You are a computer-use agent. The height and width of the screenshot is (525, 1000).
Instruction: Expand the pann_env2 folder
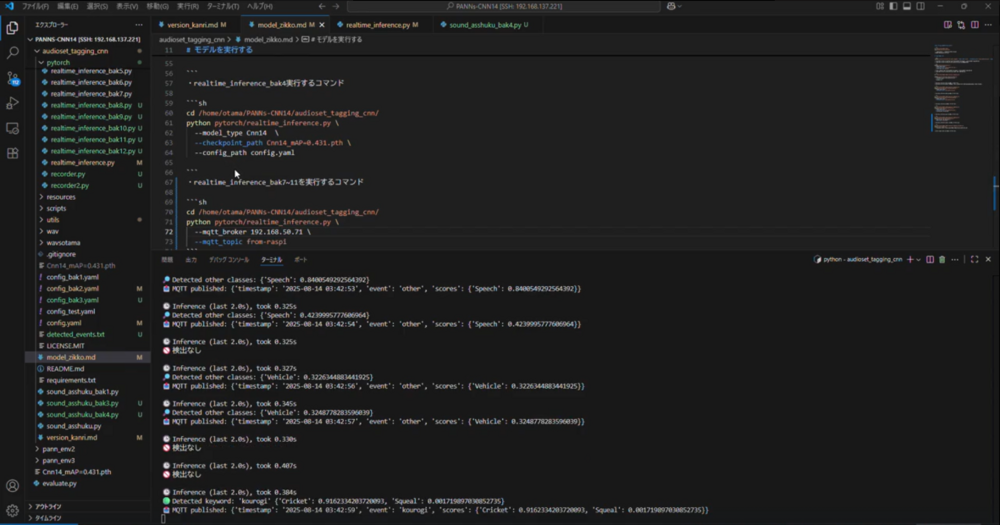(58, 449)
